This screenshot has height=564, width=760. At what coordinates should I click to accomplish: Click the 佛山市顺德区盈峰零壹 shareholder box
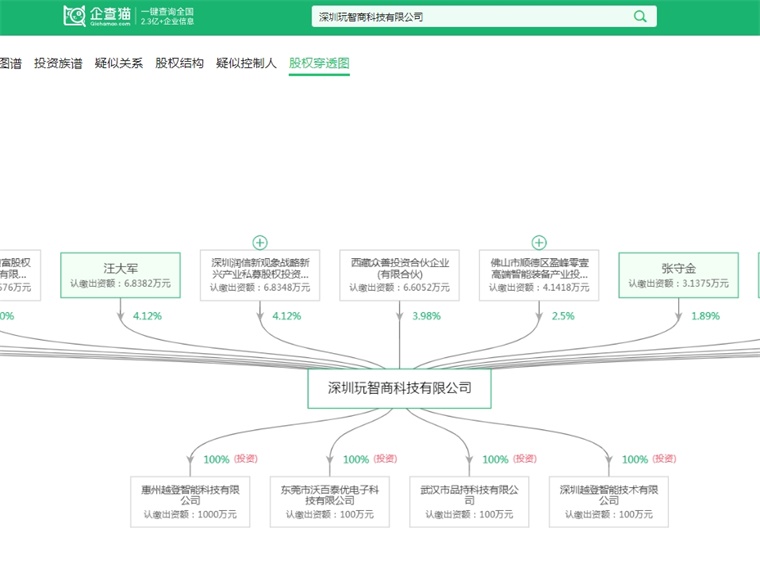click(539, 276)
